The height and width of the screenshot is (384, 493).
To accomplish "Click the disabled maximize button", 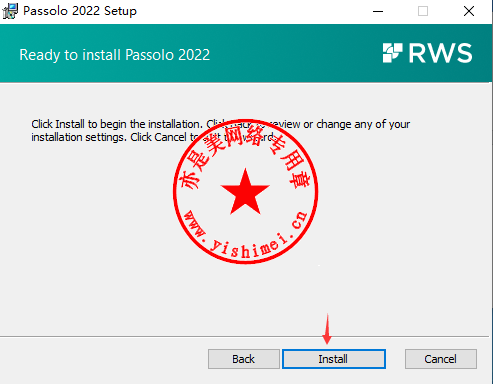I will click(423, 11).
